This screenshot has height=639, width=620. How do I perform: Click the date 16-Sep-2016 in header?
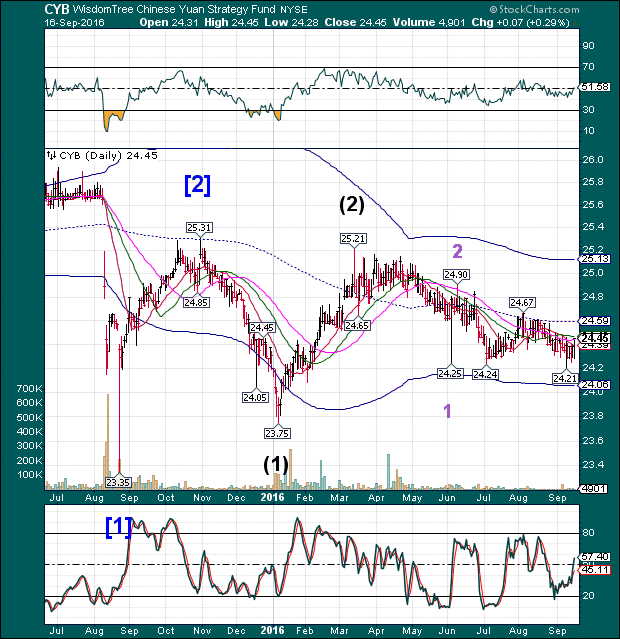click(75, 22)
